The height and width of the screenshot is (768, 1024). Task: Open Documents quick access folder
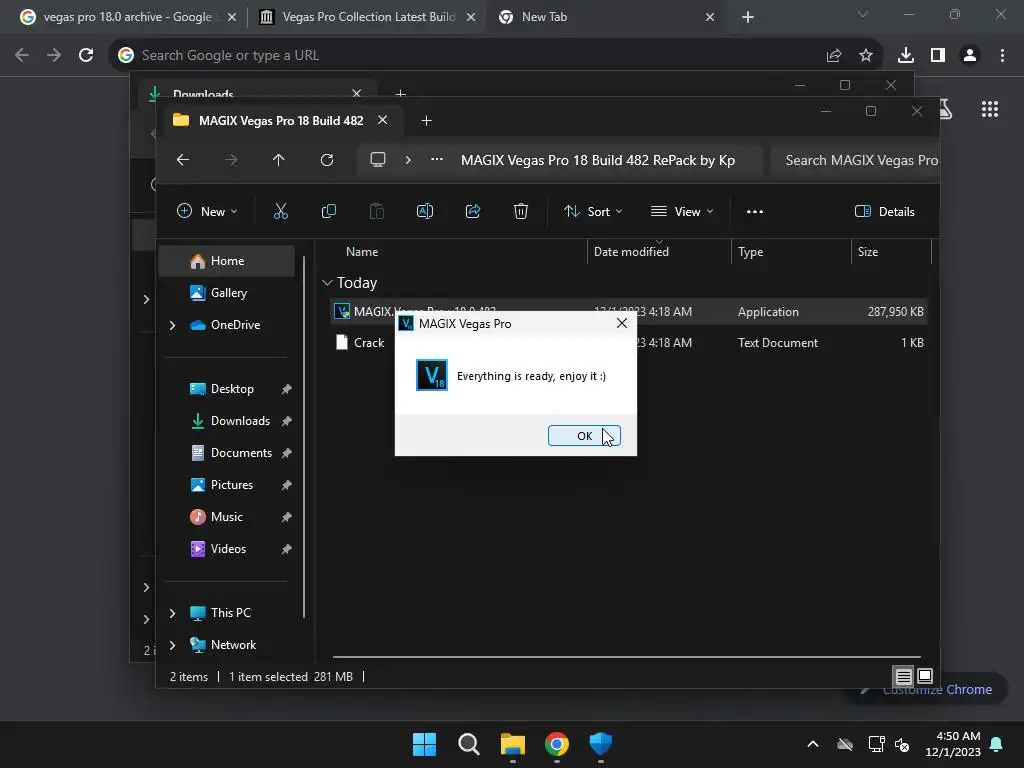(241, 453)
